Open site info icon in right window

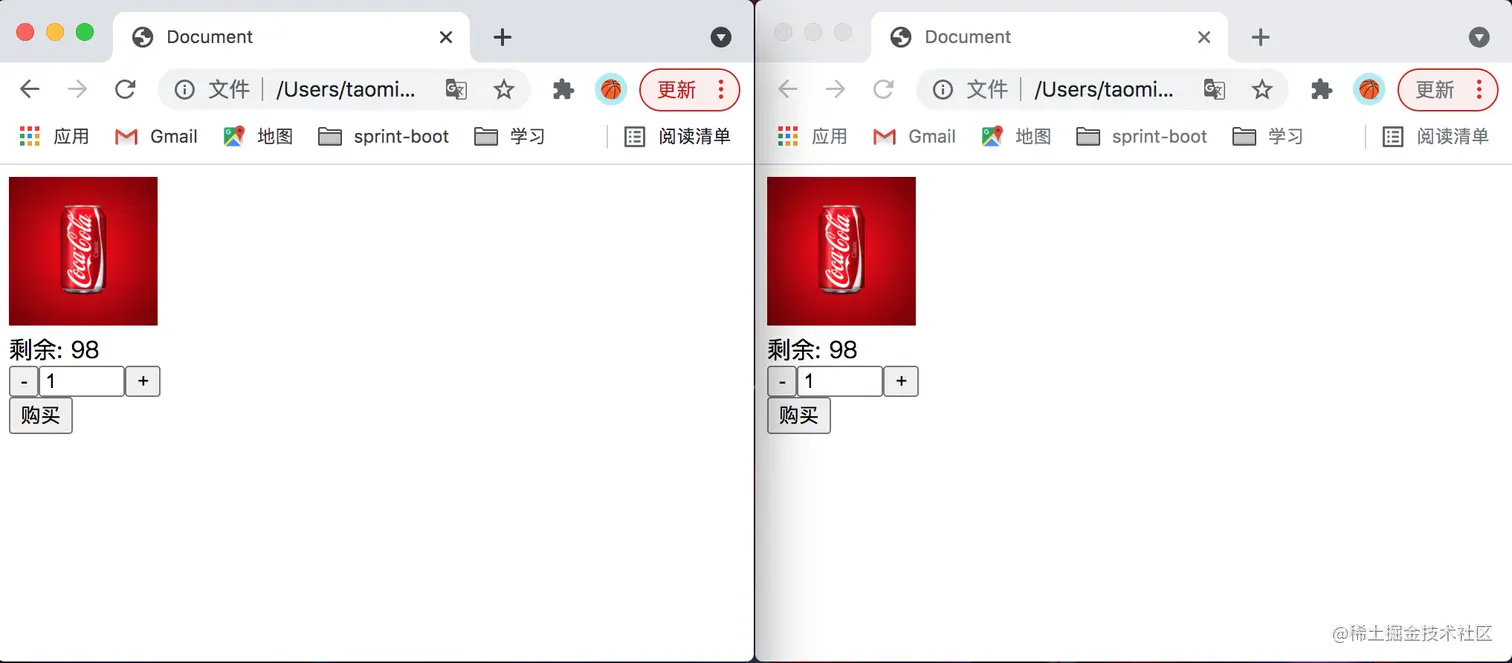(x=942, y=90)
